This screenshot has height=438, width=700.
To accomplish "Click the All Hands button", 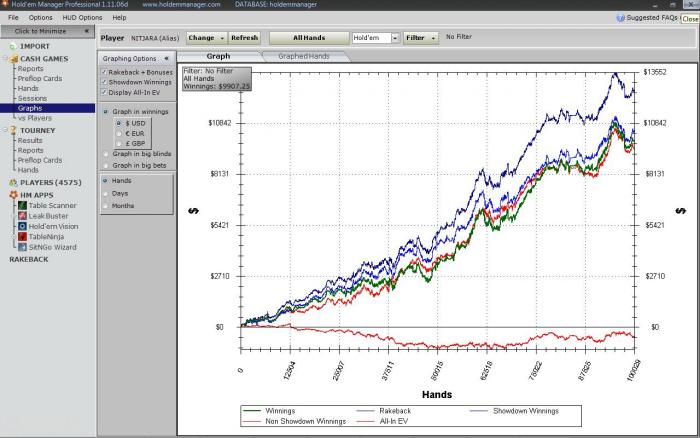I will click(309, 38).
